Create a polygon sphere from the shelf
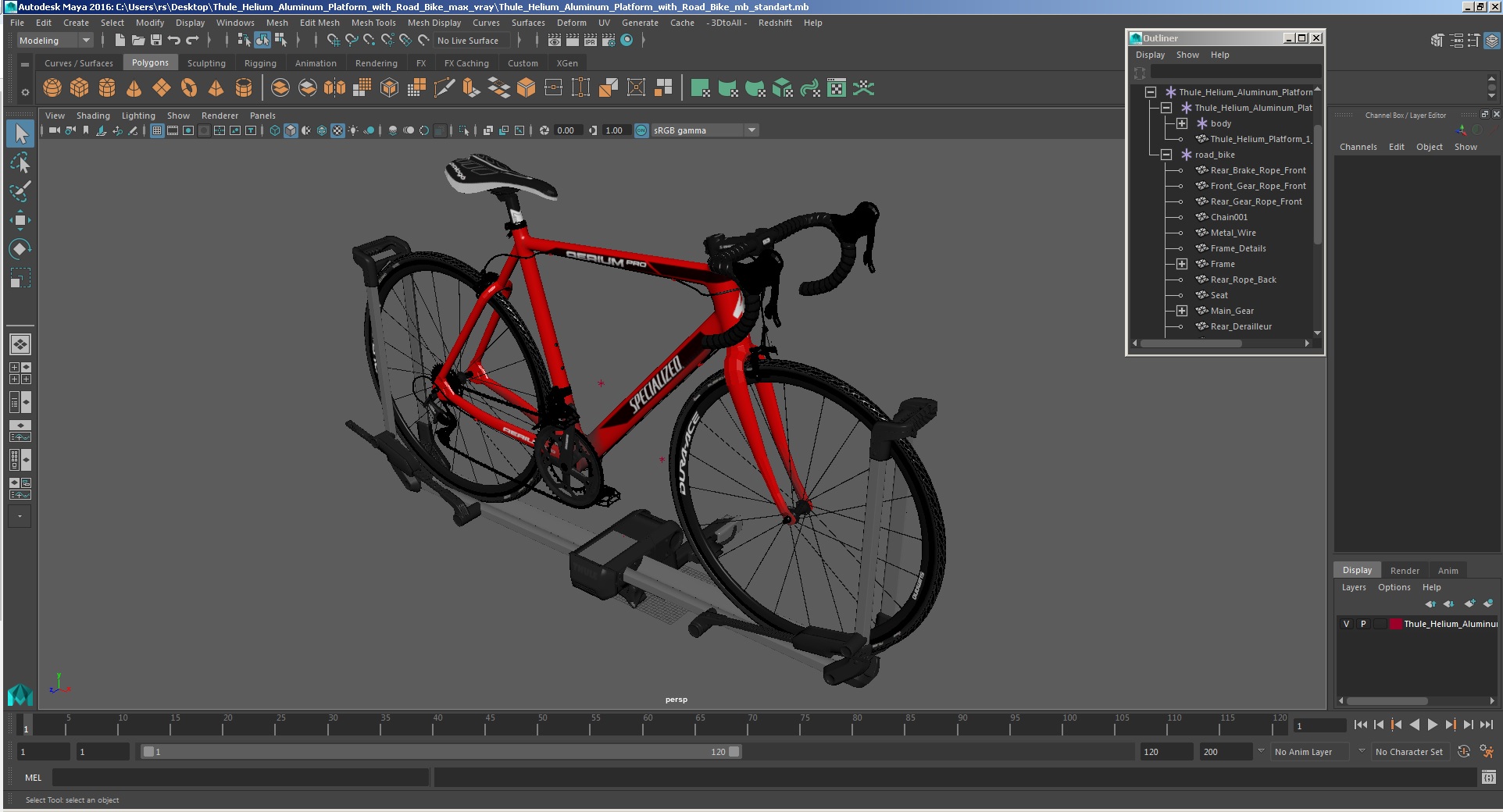Screen dimensions: 1503x812 [x=52, y=88]
